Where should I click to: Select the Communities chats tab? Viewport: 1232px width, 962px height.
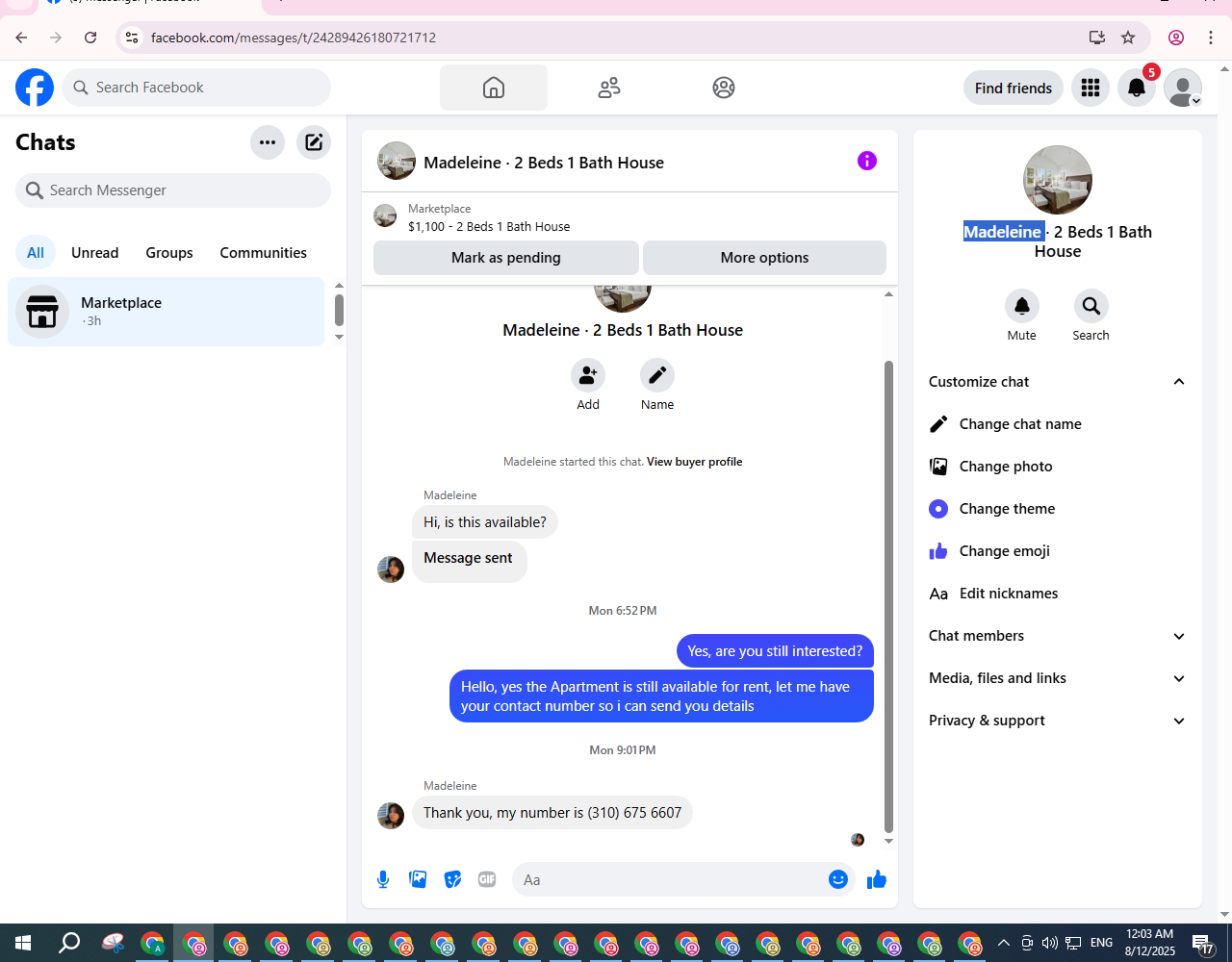(x=264, y=253)
